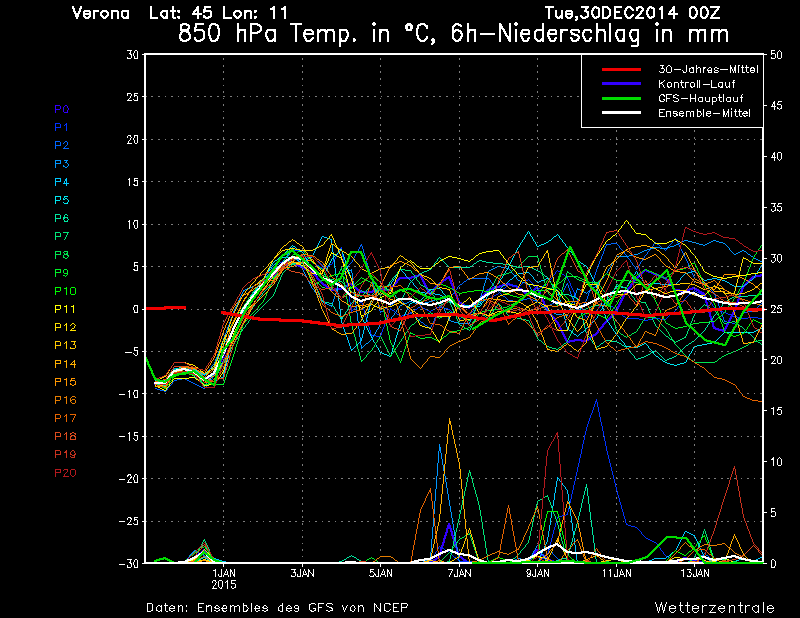The image size is (800, 618).
Task: Click the "9JAN" date axis label
Action: click(x=538, y=574)
